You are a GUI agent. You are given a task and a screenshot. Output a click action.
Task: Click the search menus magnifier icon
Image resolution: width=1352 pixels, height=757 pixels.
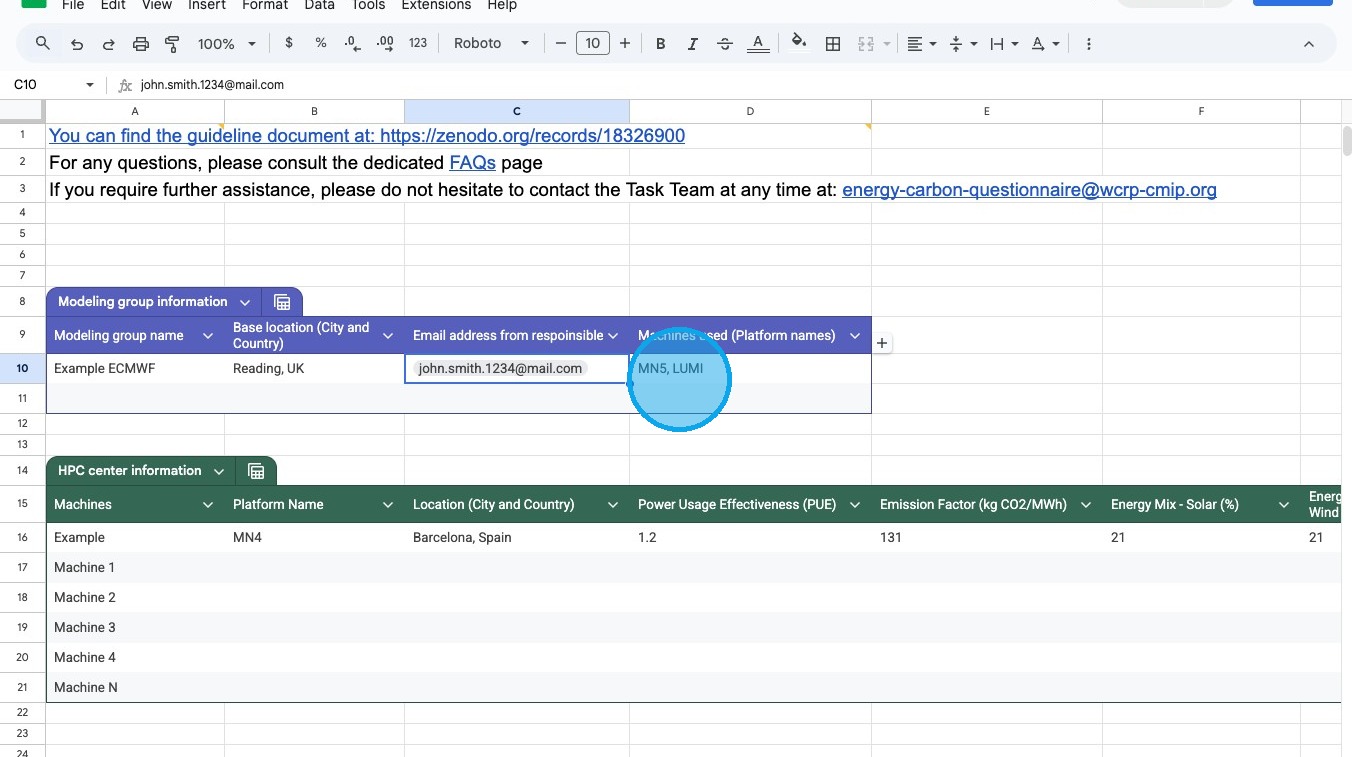click(x=42, y=44)
